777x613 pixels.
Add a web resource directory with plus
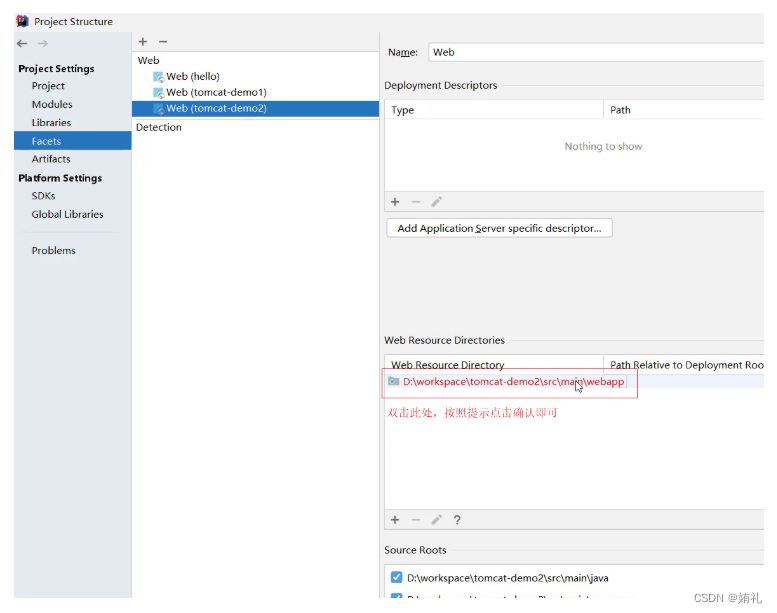395,520
